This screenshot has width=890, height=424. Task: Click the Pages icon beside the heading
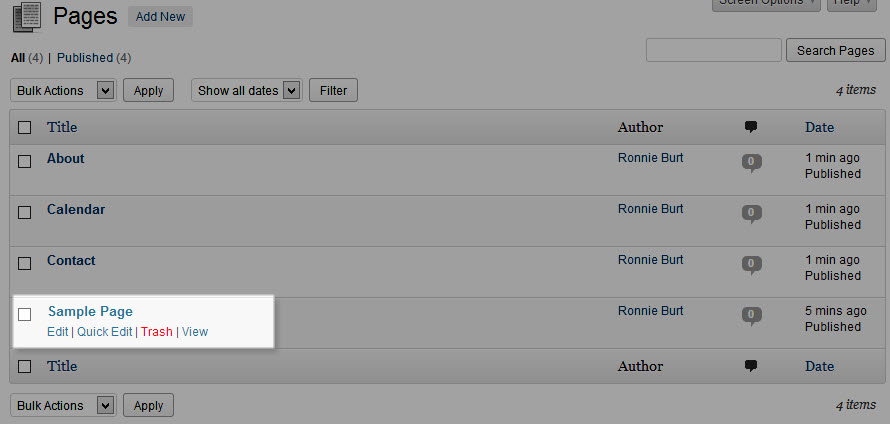[27, 16]
